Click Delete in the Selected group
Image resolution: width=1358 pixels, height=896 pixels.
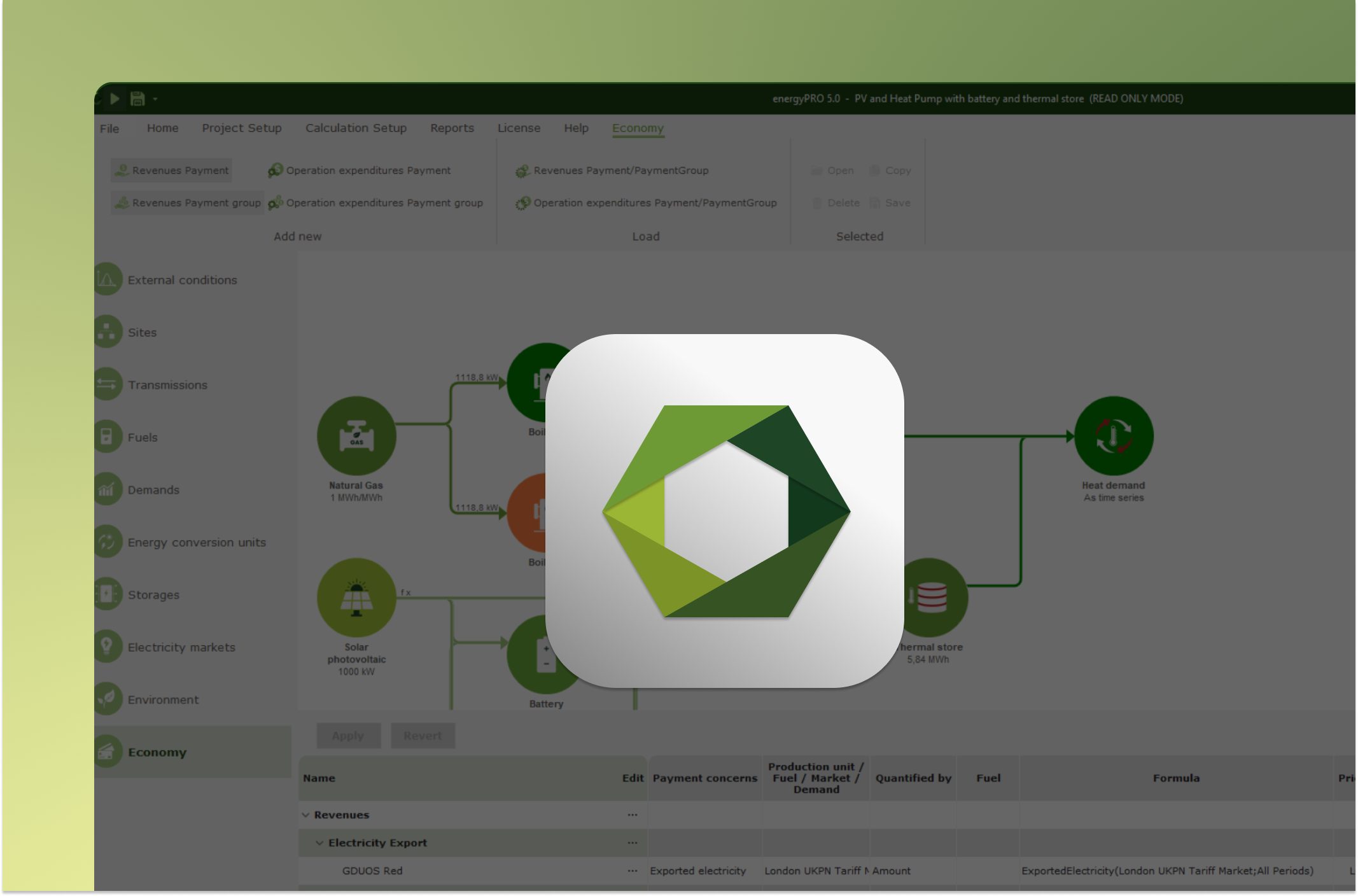point(836,203)
